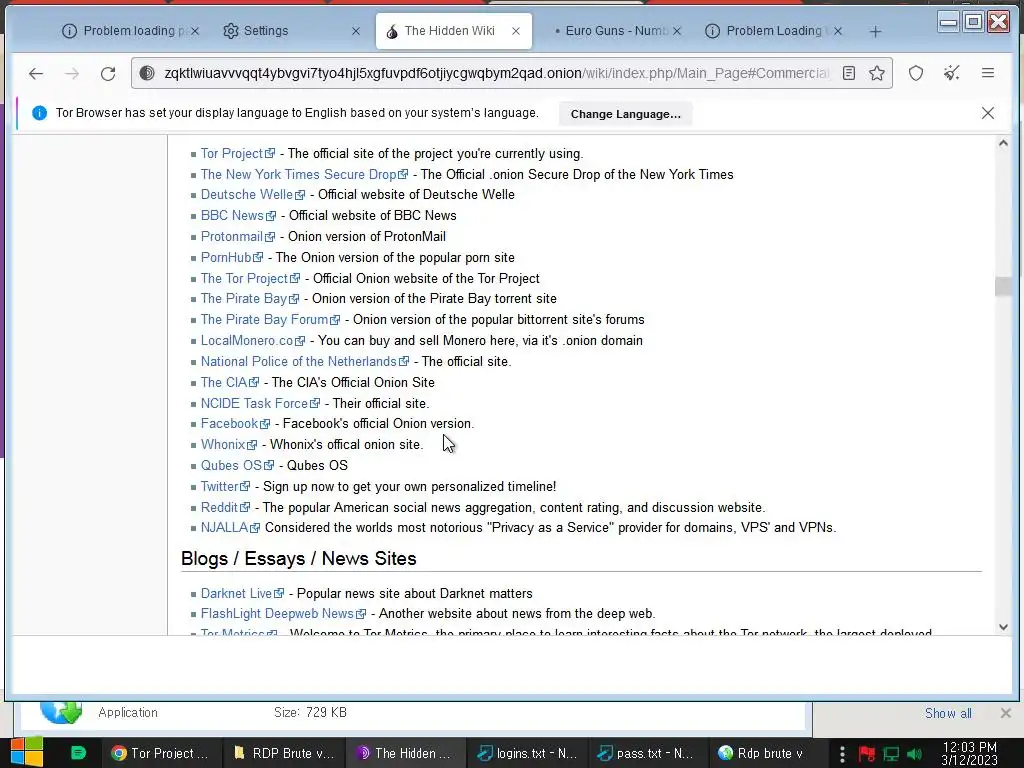Click scrollbar down arrow of the page
Screen dimensions: 1024x768
click(1003, 627)
